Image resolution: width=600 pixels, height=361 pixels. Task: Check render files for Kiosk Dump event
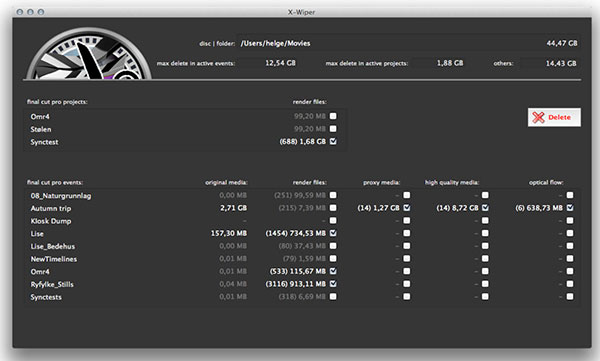pos(333,221)
